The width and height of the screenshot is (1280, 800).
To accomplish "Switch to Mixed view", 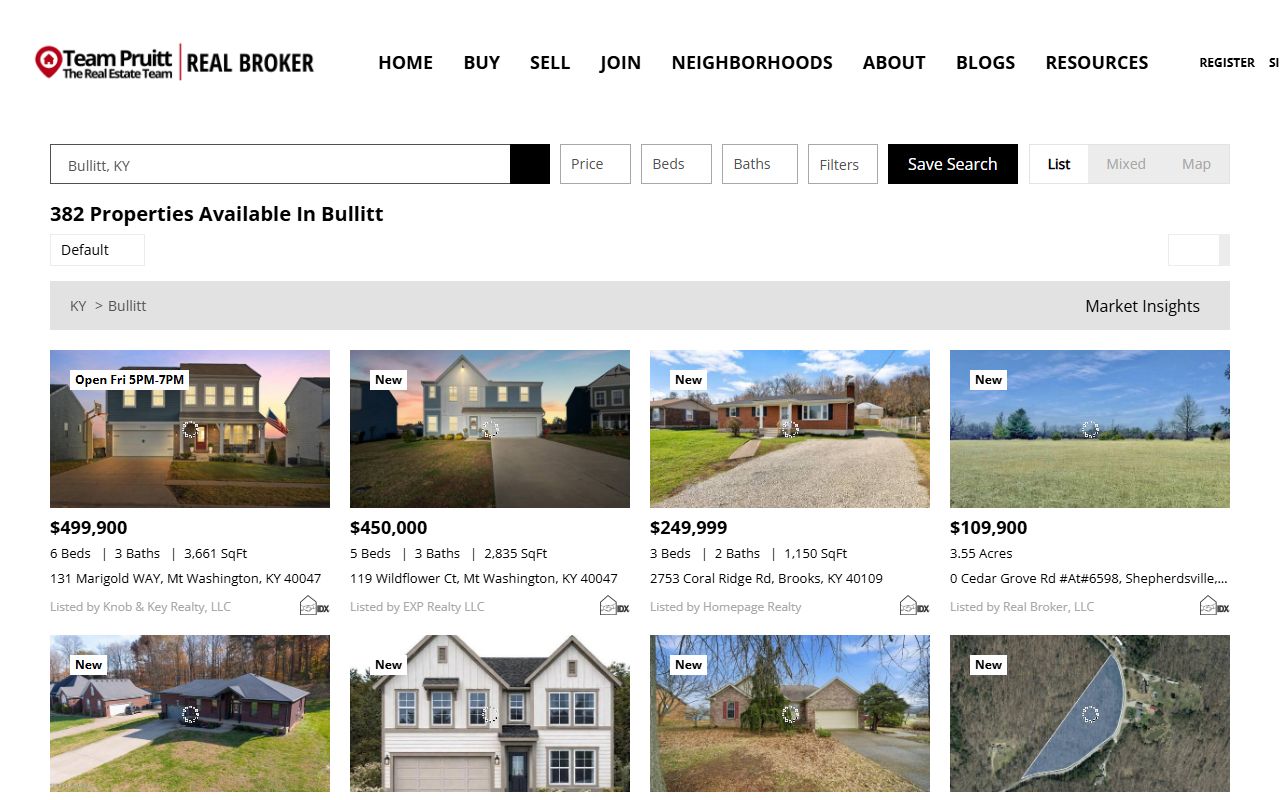I will 1126,164.
